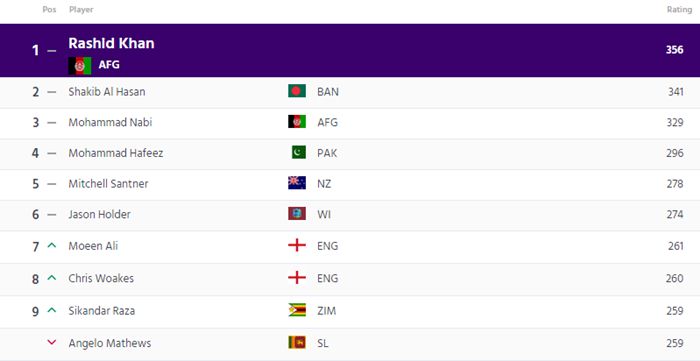This screenshot has width=700, height=361.
Task: Click the West Indies flag beside WI
Action: click(297, 214)
